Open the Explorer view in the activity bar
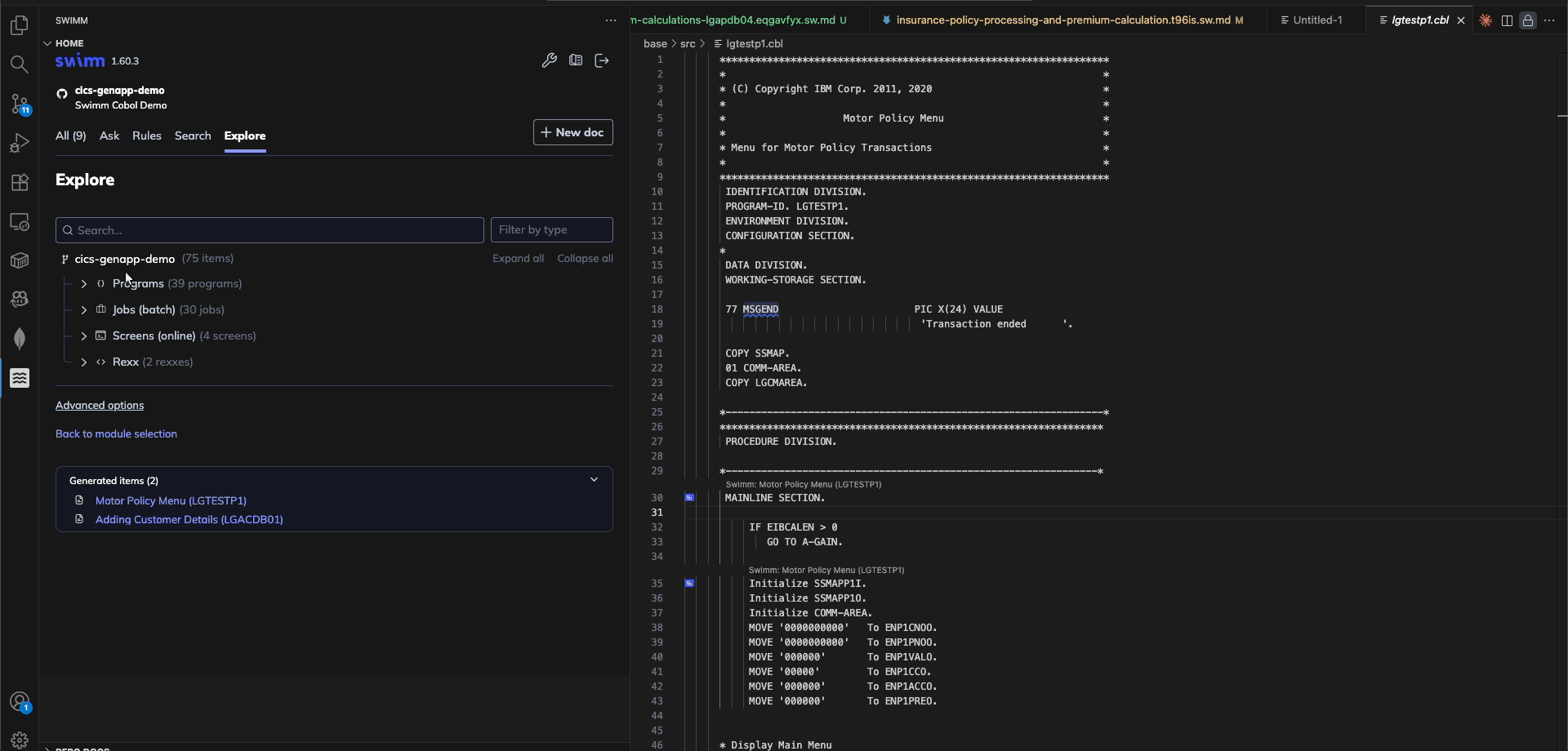The width and height of the screenshot is (1568, 751). (19, 25)
